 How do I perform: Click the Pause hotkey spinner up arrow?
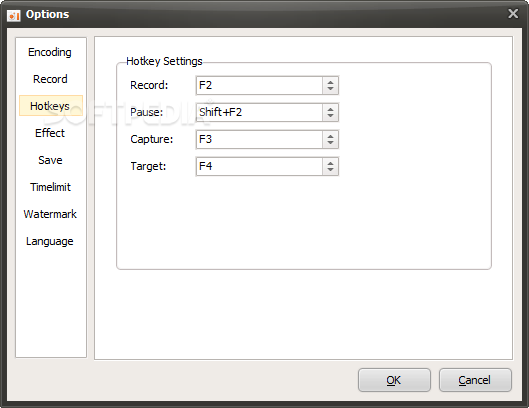tap(330, 109)
